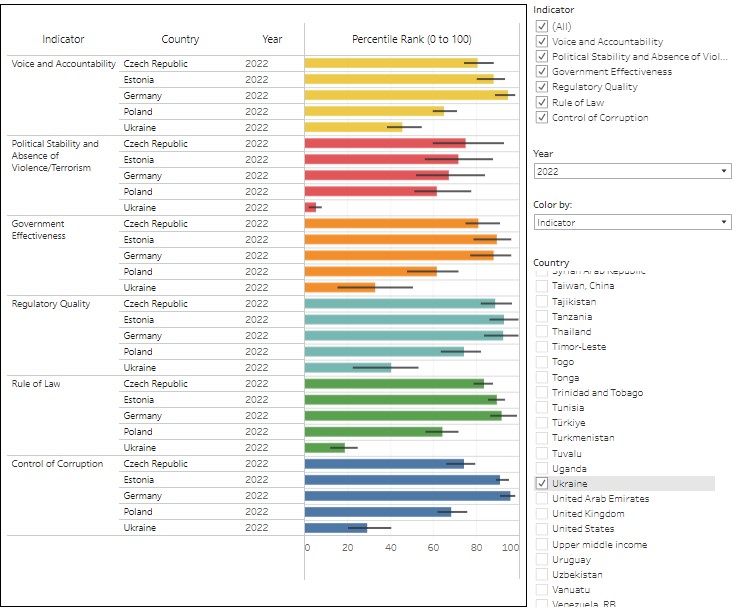Image resolution: width=745 pixels, height=610 pixels.
Task: Open the Color by dropdown showing Indicator
Action: [632, 222]
